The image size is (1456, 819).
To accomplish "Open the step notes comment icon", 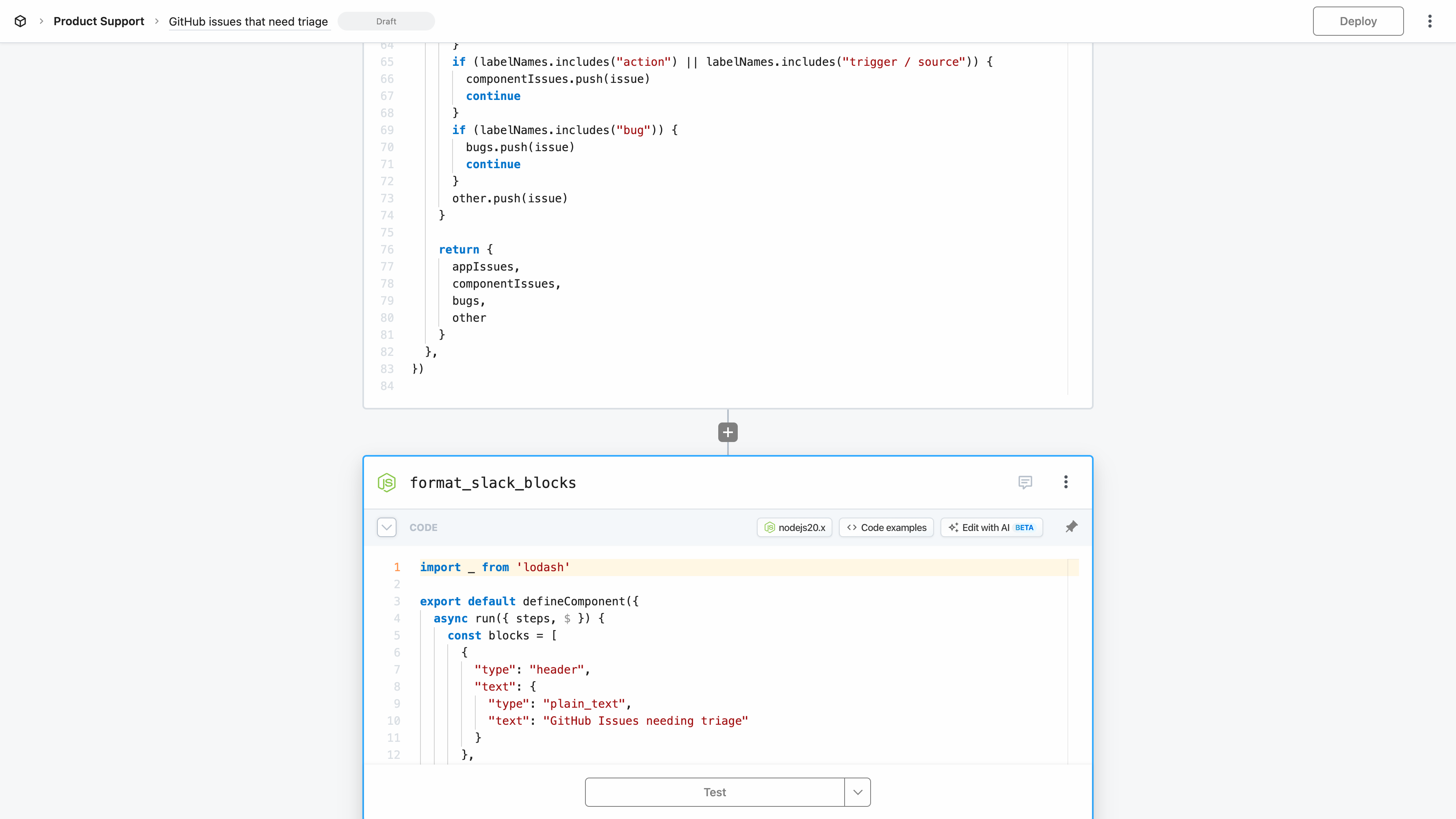I will pos(1025,482).
